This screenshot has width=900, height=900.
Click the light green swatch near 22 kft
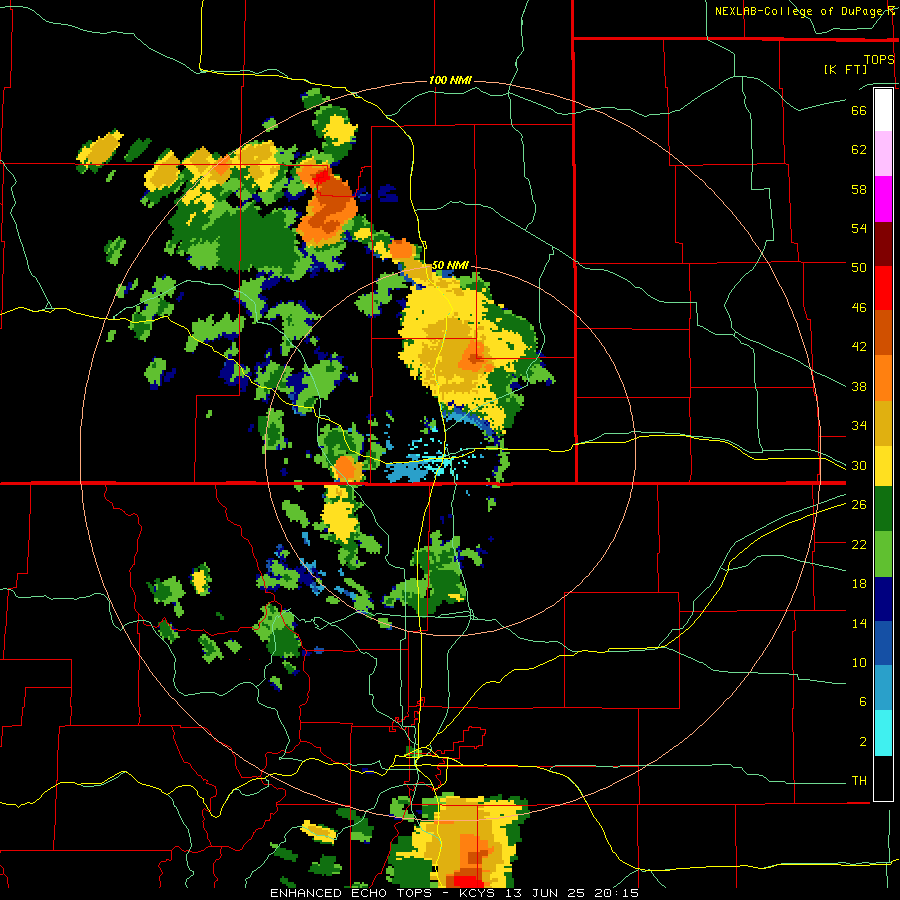(883, 553)
